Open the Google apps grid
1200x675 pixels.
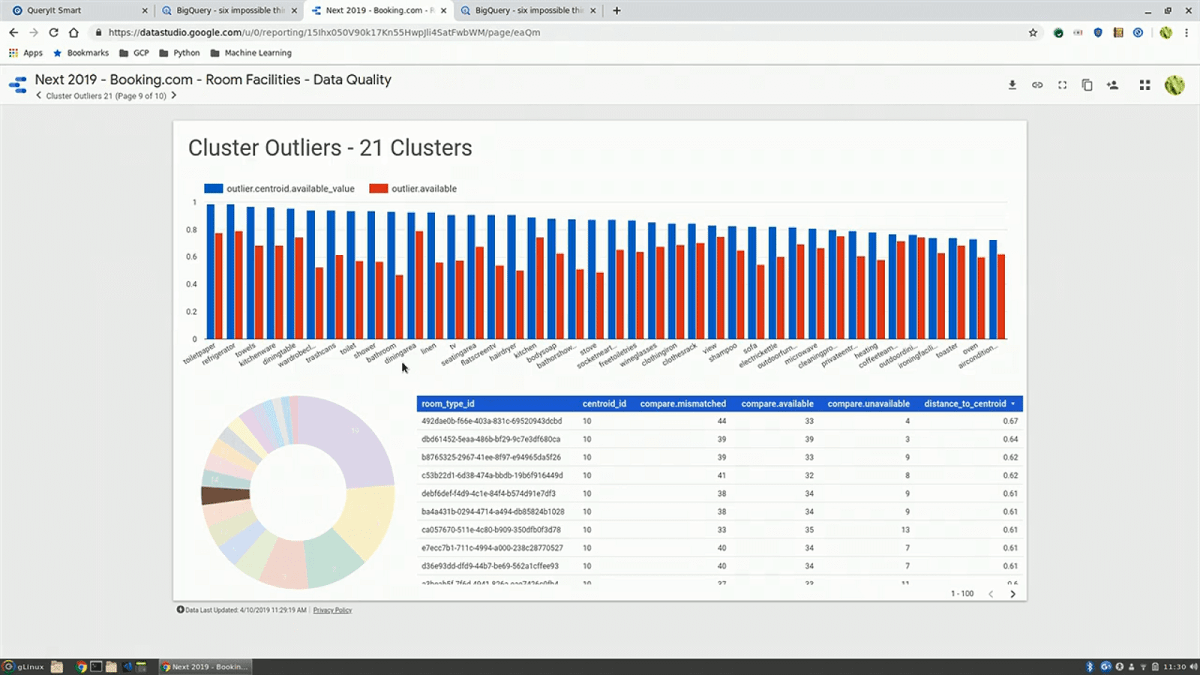pos(1144,85)
